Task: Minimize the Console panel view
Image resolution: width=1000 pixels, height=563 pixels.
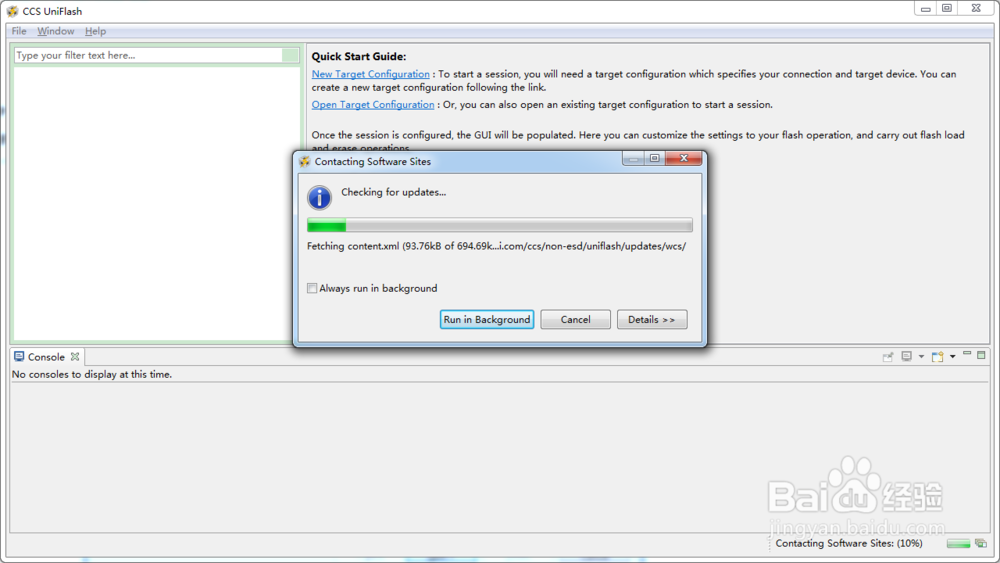Action: (x=967, y=354)
